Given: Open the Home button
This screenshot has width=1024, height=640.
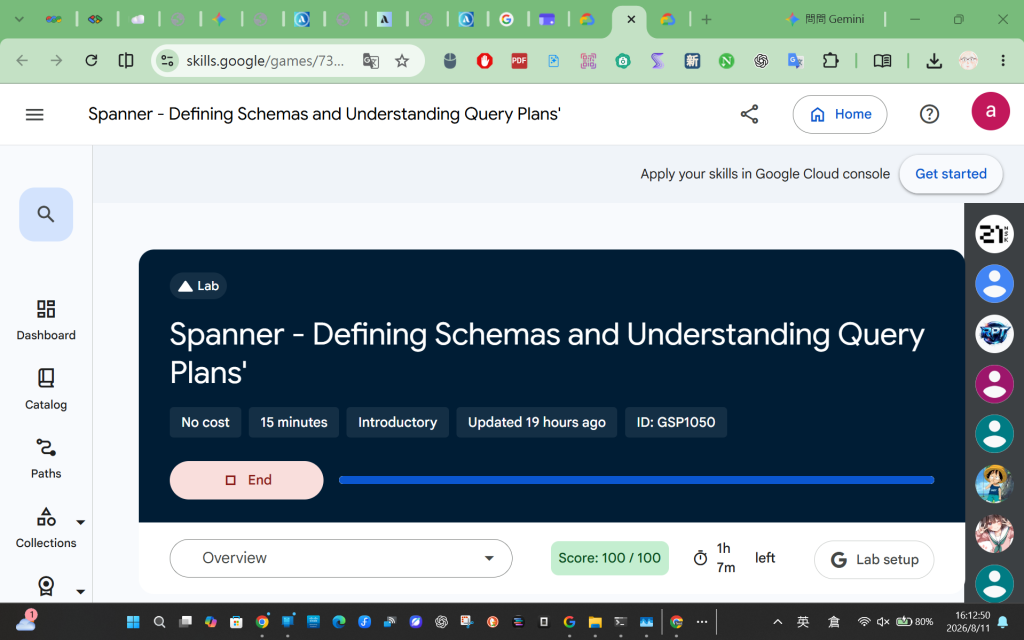Looking at the screenshot, I should [x=840, y=114].
